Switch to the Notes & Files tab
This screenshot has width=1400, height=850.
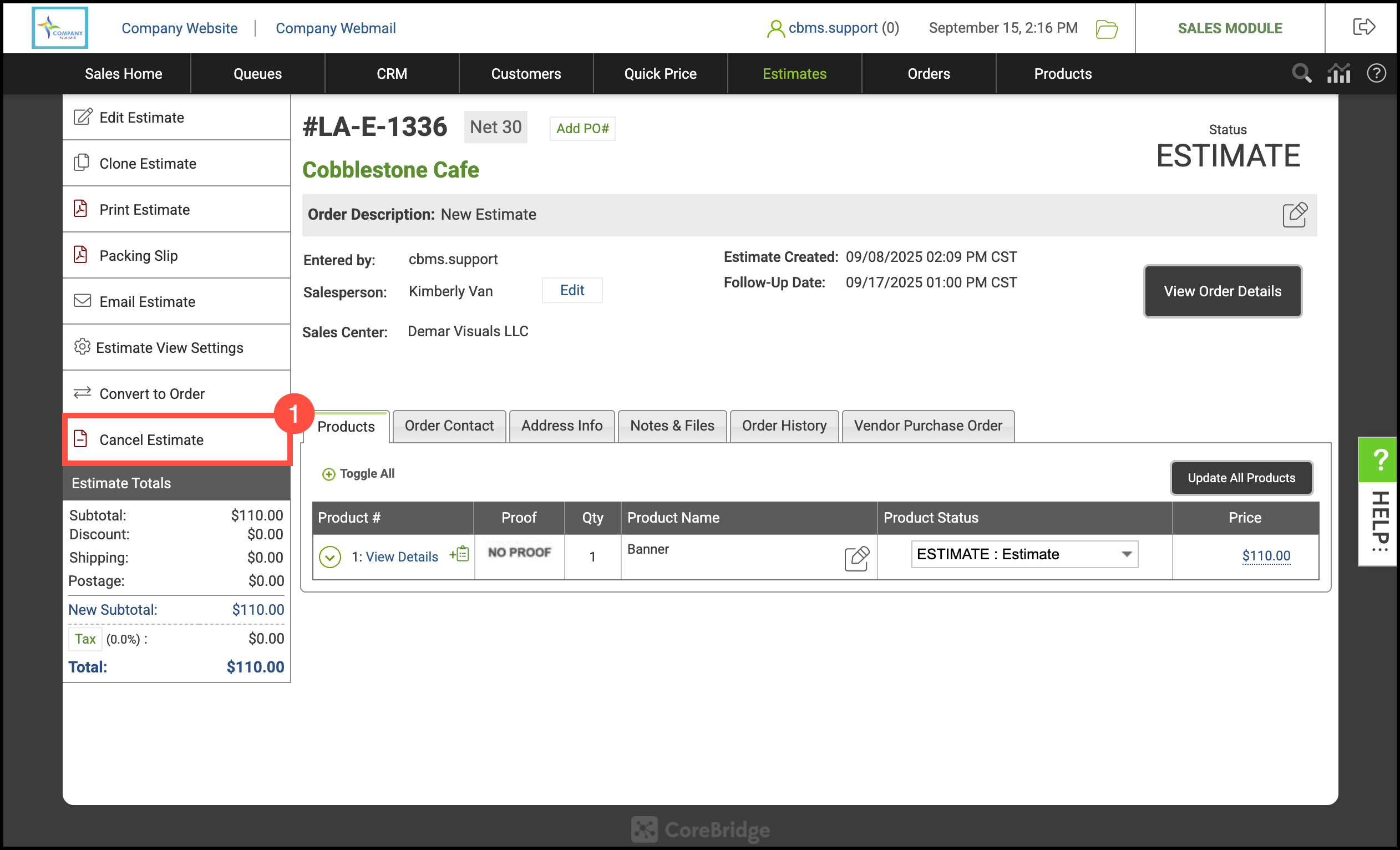coord(672,426)
